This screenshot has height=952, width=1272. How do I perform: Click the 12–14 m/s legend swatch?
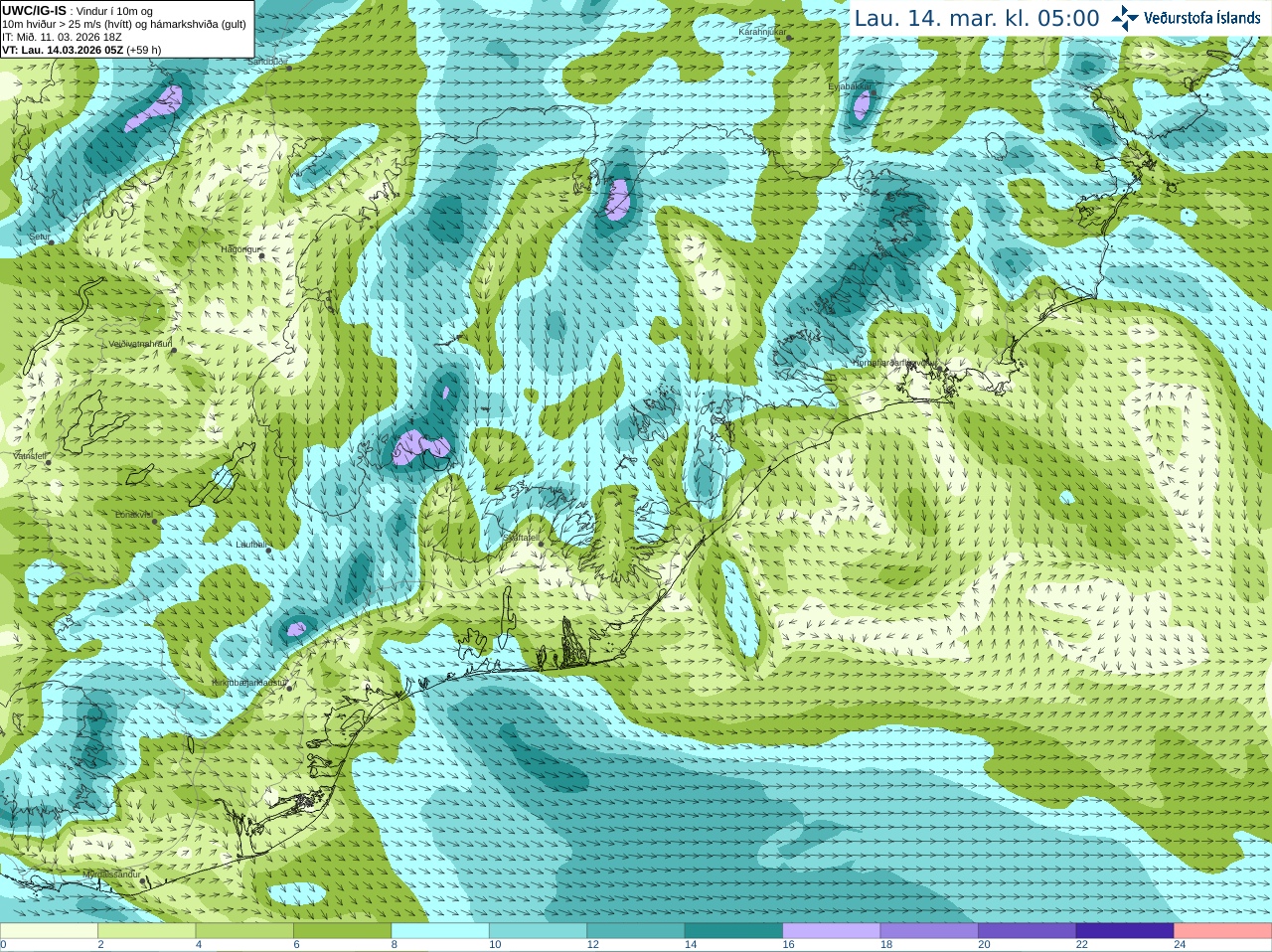click(x=636, y=930)
